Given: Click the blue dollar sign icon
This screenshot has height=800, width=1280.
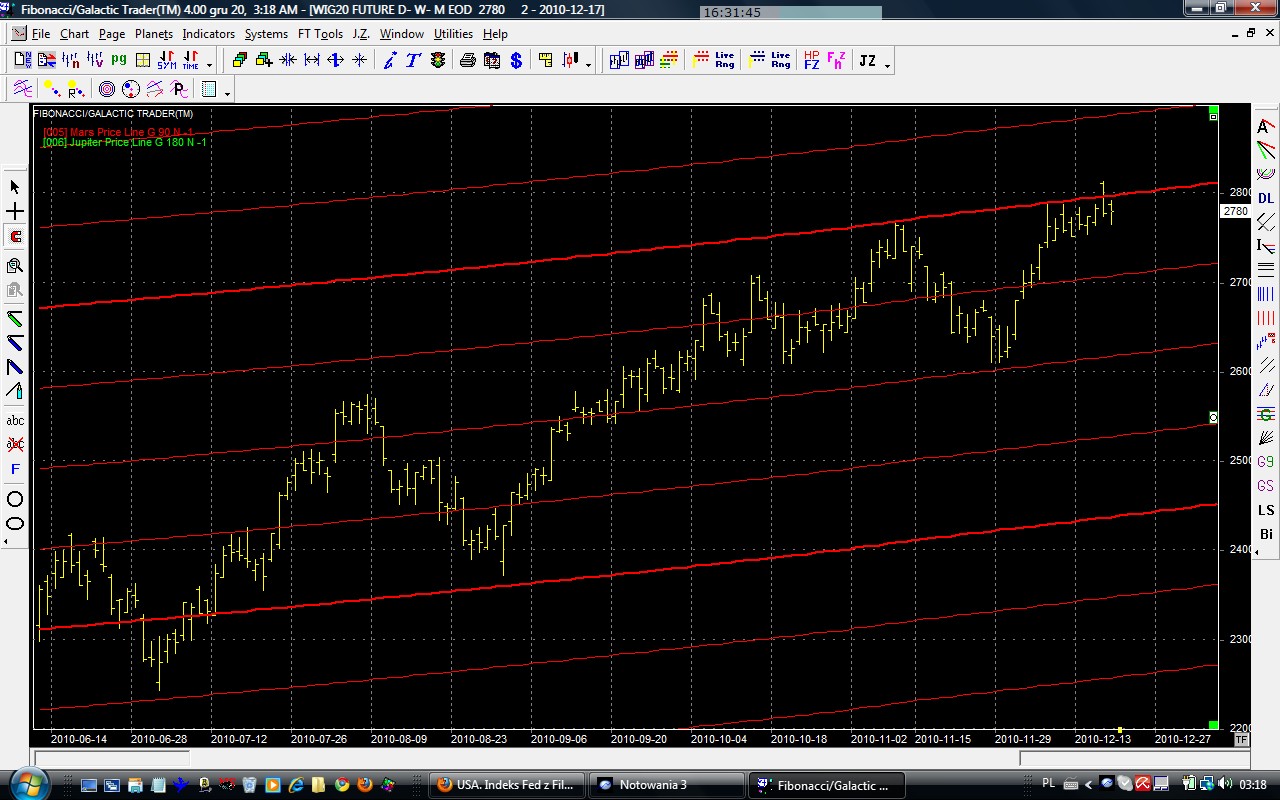Looking at the screenshot, I should 516,61.
